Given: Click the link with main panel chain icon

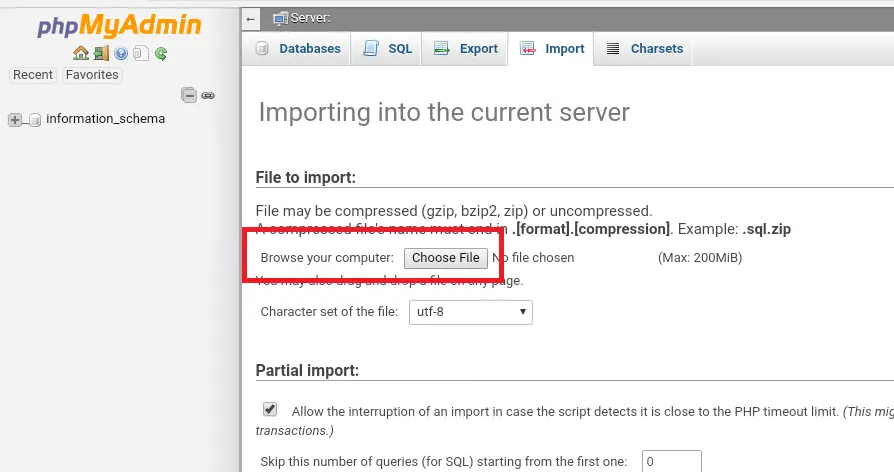Looking at the screenshot, I should [x=208, y=96].
